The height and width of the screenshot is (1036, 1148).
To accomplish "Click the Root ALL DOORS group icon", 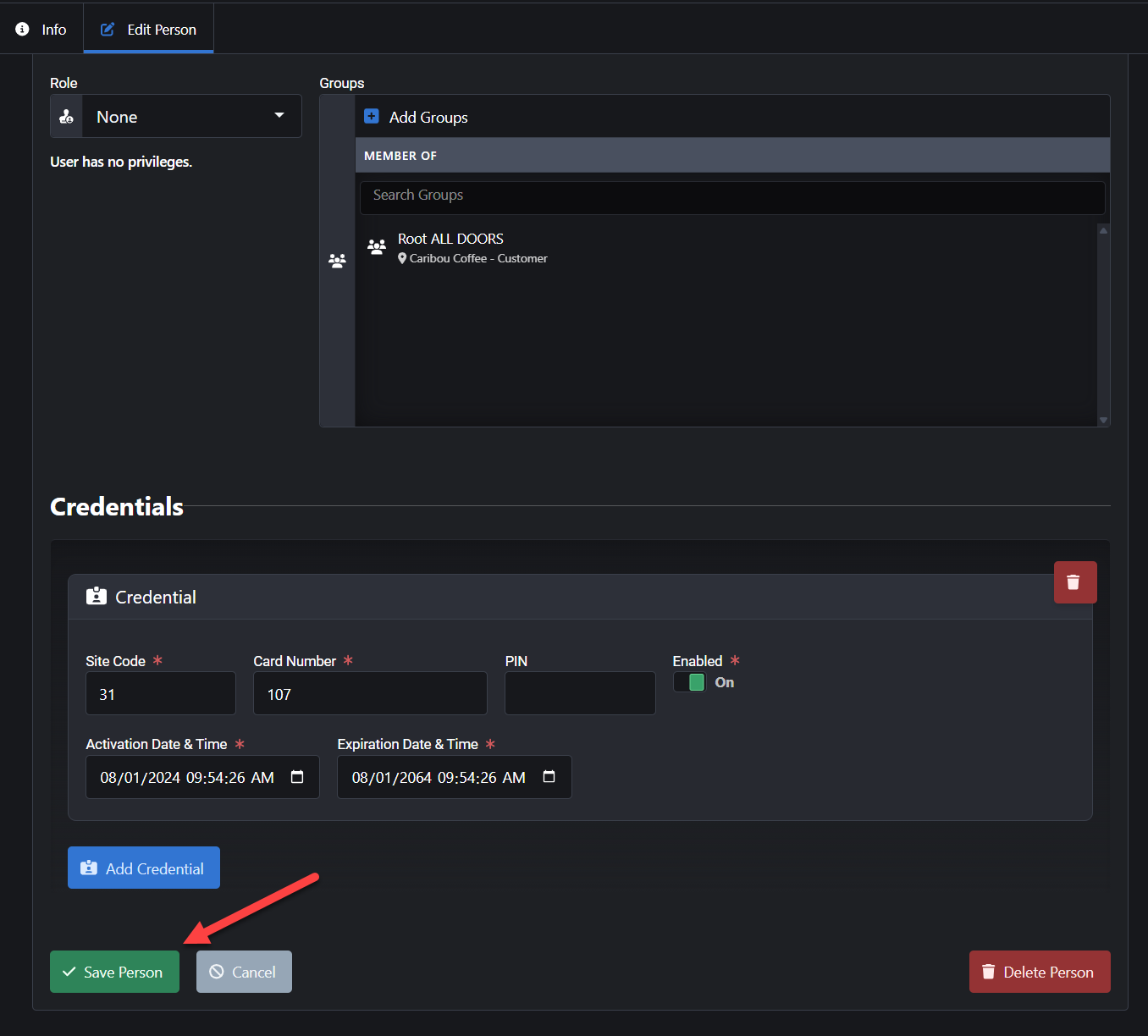I will pyautogui.click(x=377, y=246).
